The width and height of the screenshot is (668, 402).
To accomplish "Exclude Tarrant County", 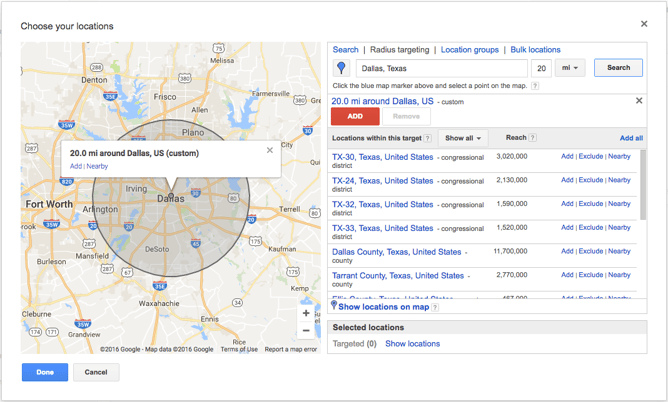I will click(x=591, y=275).
